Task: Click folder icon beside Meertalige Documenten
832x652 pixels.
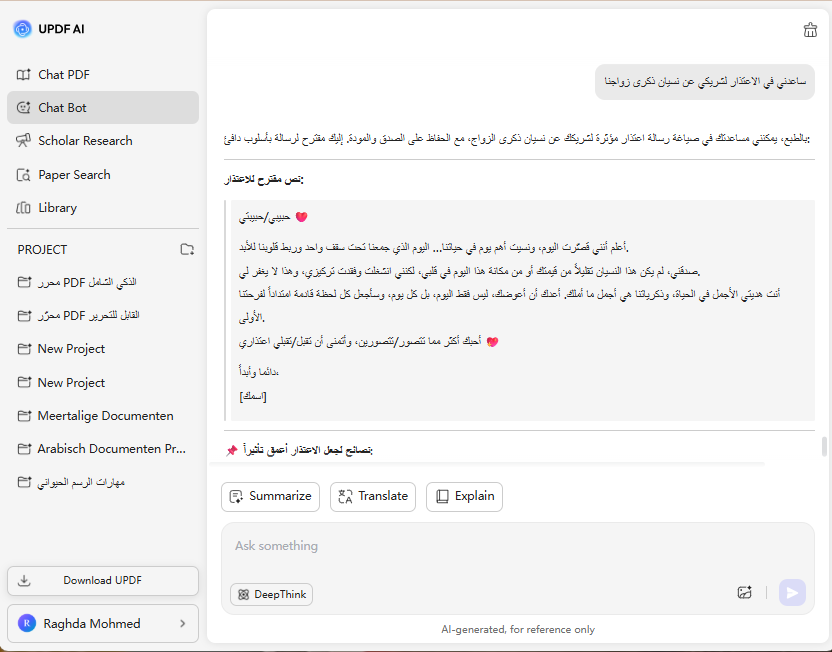Action: click(x=24, y=415)
